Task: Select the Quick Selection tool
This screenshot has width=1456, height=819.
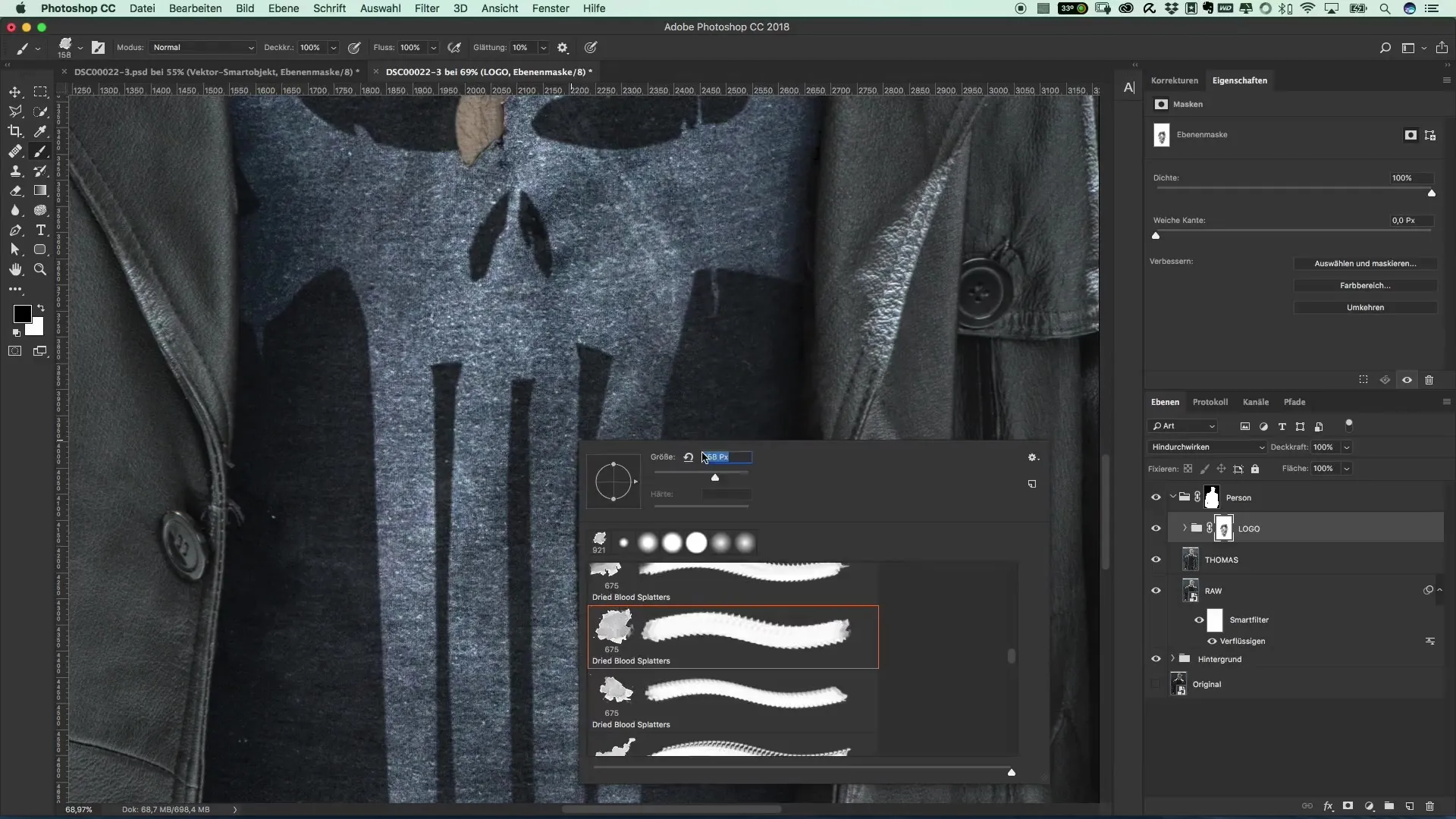Action: [x=41, y=111]
